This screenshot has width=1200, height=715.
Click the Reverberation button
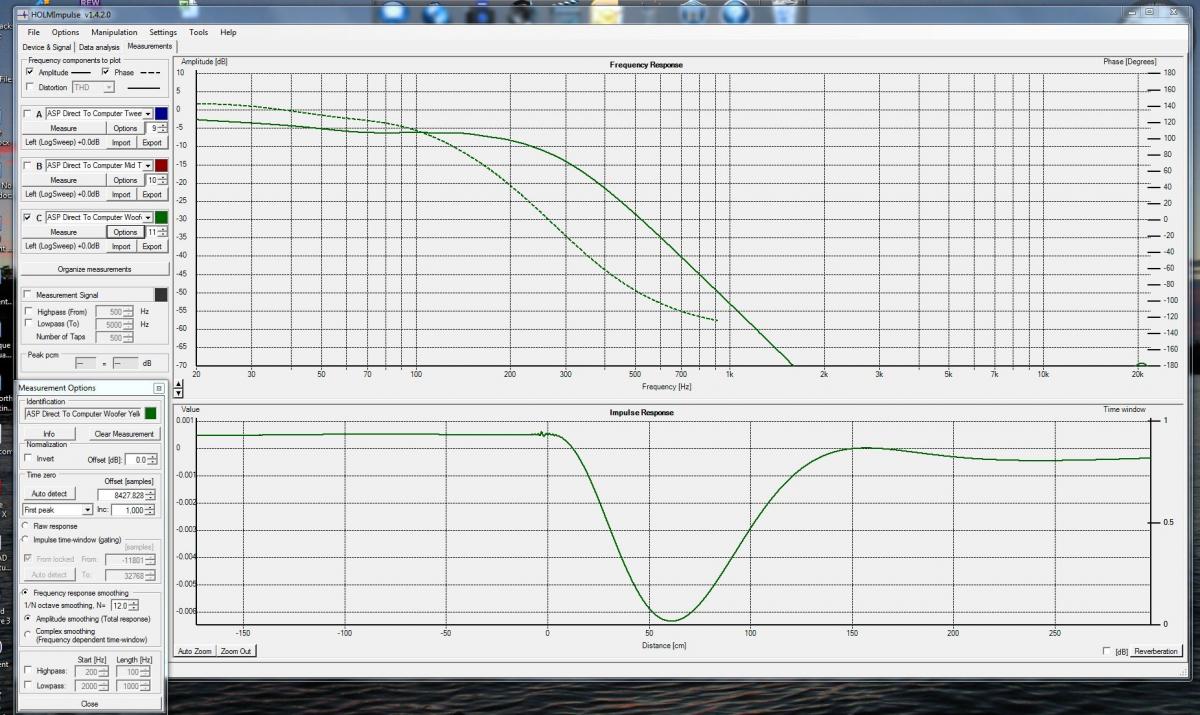coord(1156,651)
